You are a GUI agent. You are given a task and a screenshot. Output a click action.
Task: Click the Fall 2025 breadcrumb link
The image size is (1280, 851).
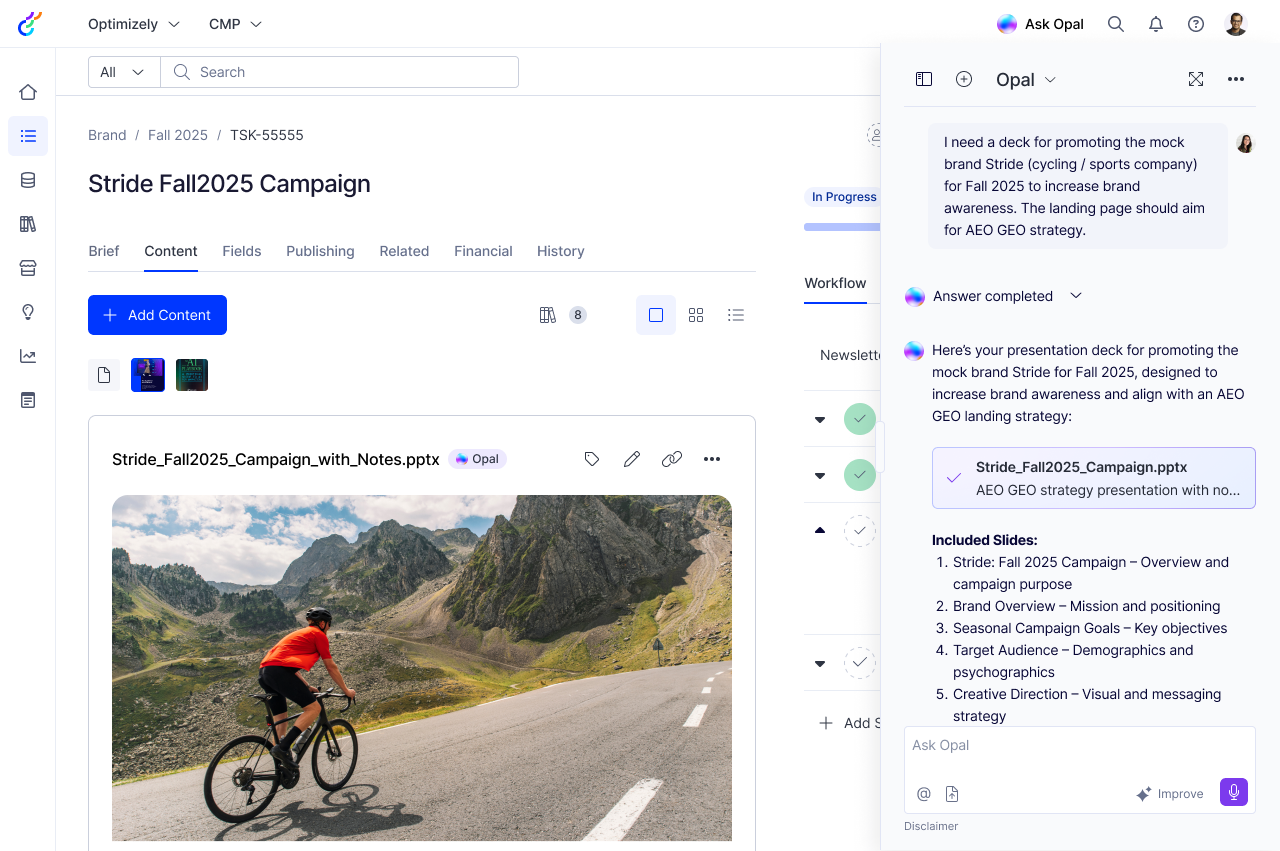pyautogui.click(x=178, y=135)
